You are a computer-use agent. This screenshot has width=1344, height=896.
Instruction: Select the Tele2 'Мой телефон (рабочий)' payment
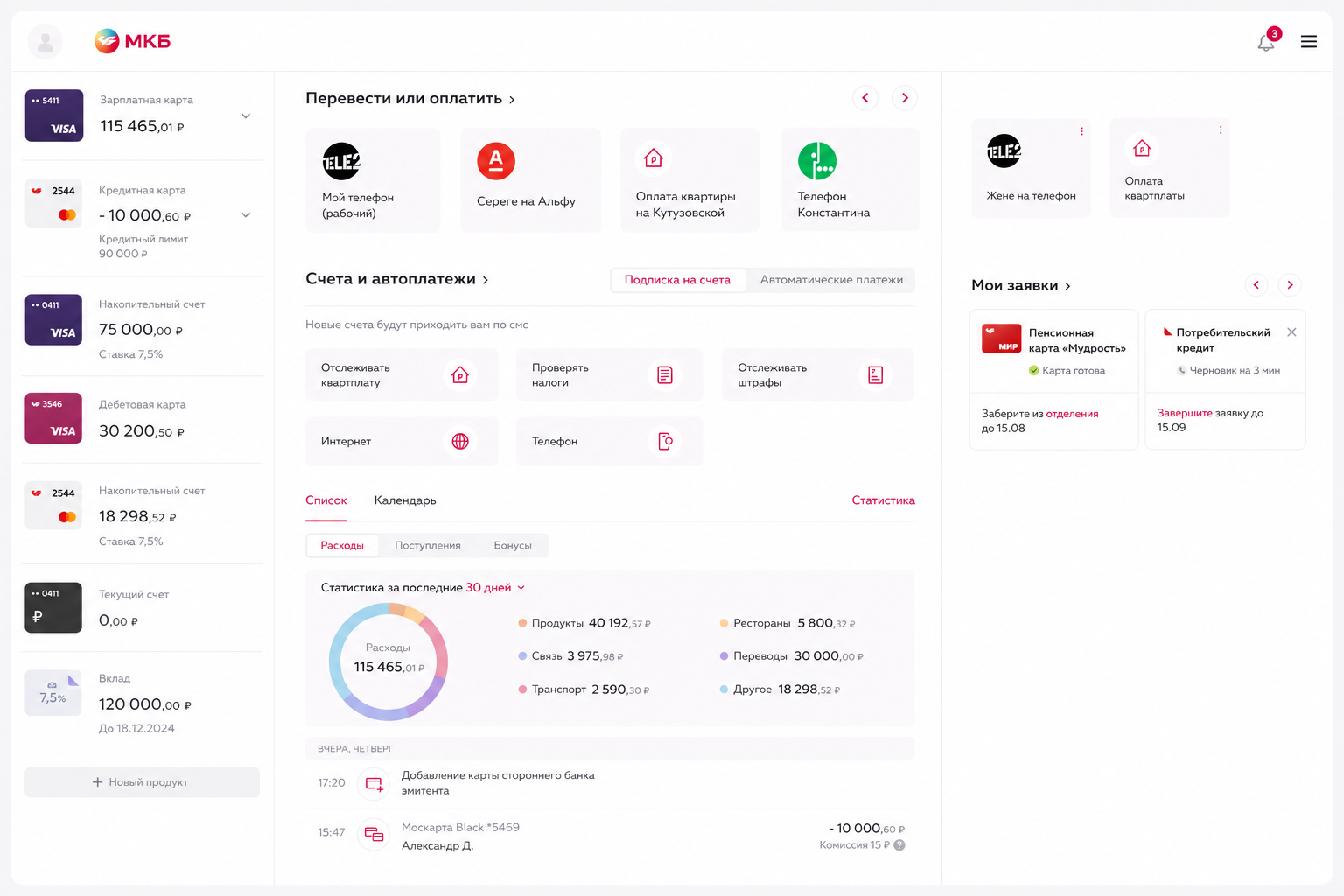point(373,180)
